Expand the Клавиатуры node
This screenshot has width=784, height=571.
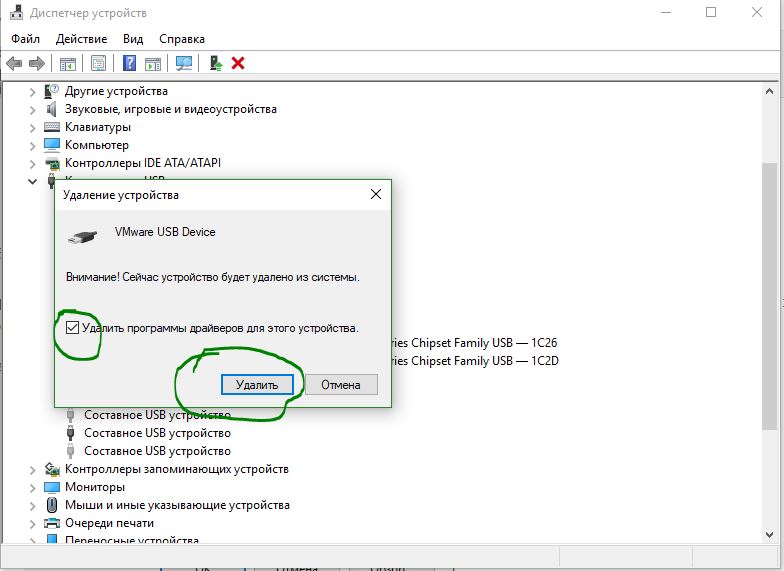click(x=32, y=128)
